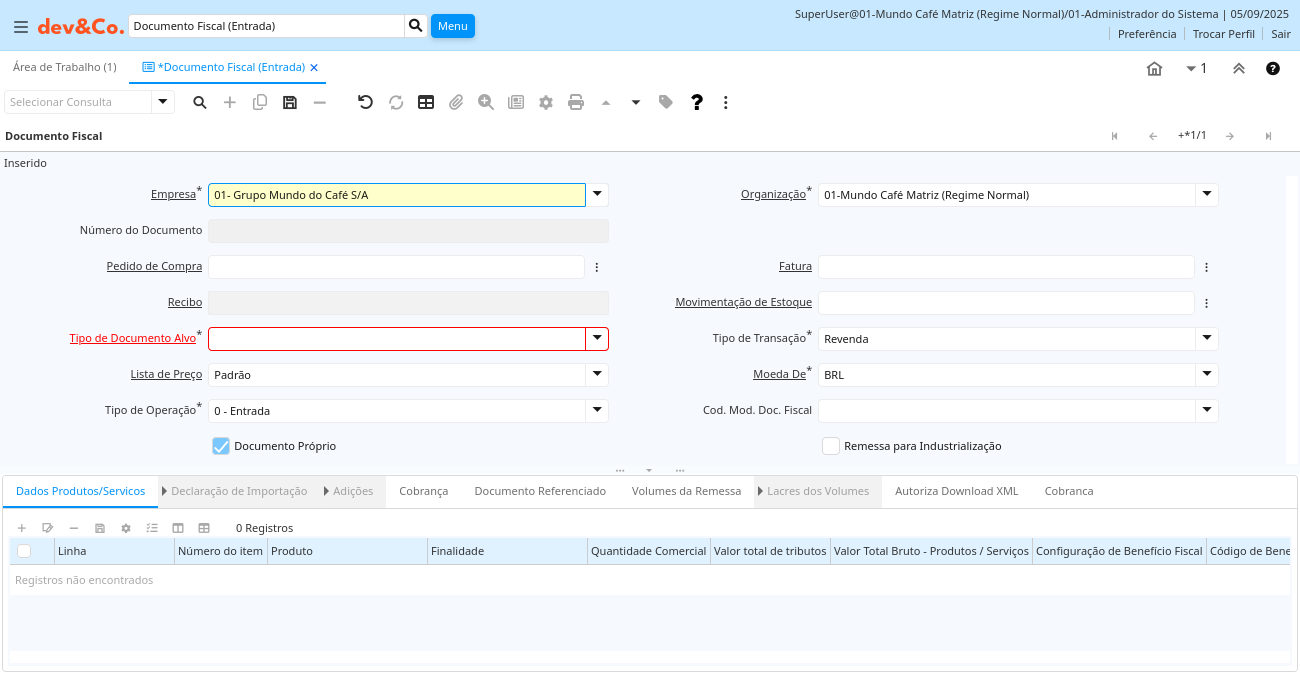
Task: Click the save record floppy disk icon
Action: click(290, 102)
